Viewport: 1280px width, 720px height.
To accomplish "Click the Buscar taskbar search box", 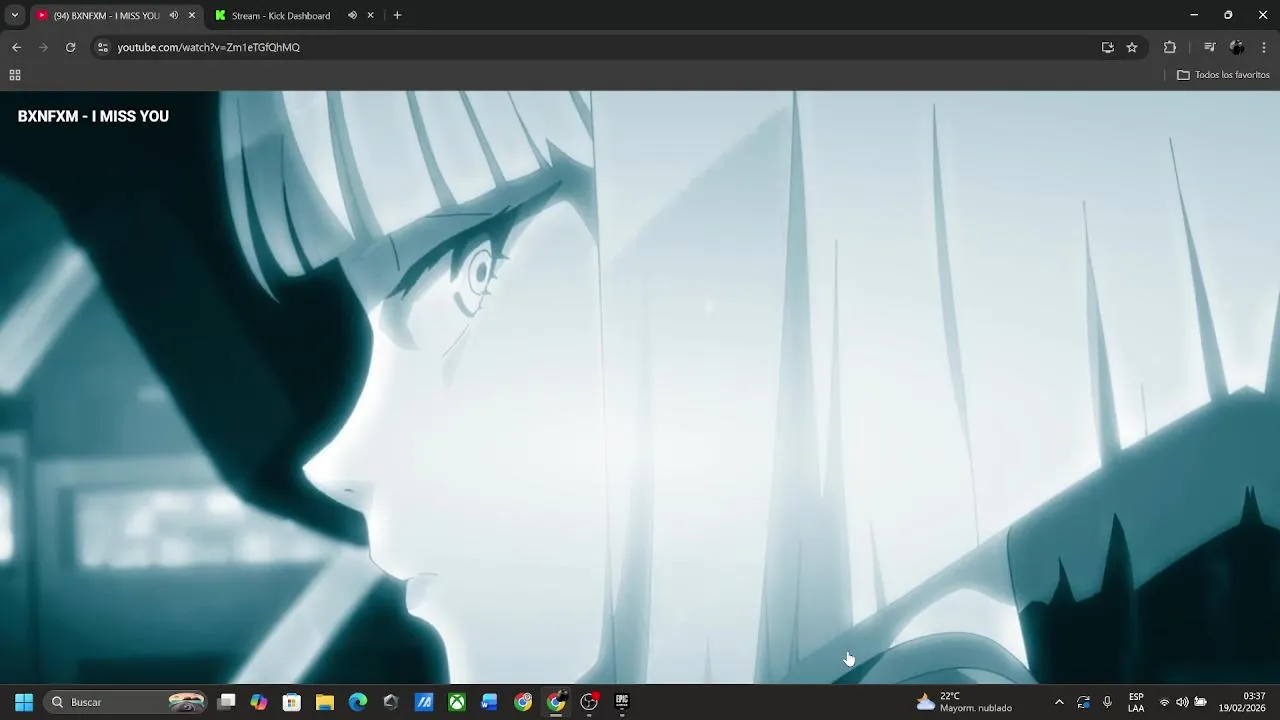I will point(127,702).
